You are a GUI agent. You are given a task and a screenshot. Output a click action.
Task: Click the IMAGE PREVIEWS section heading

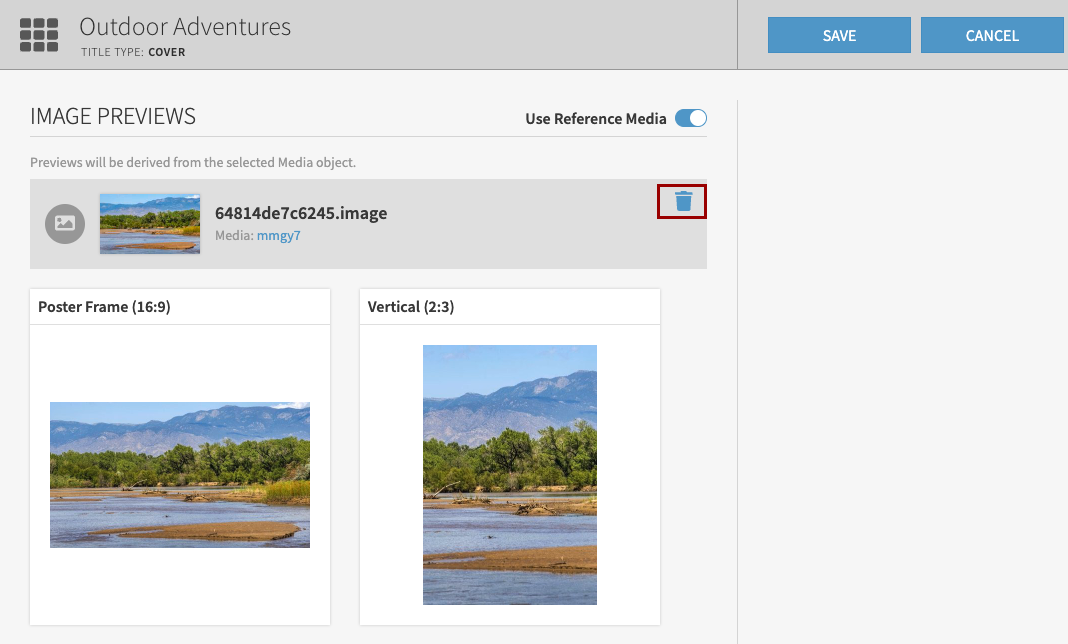coord(113,117)
